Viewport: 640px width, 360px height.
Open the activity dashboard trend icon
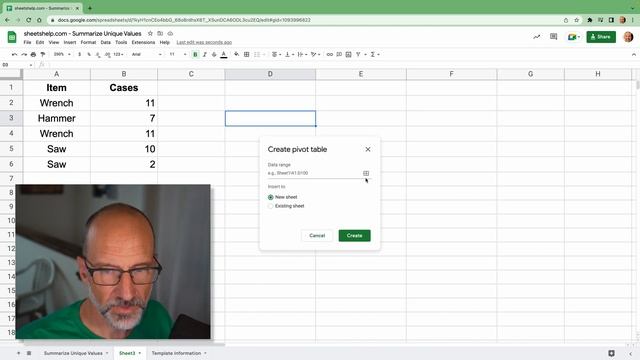[x=537, y=37]
